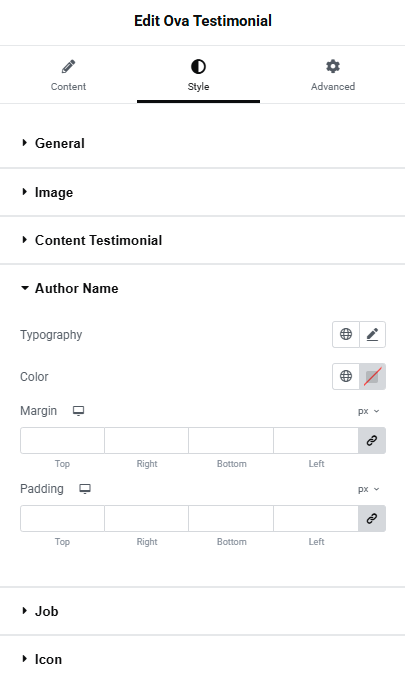The width and height of the screenshot is (405, 679).
Task: Toggle the Padding link values button
Action: (x=372, y=518)
